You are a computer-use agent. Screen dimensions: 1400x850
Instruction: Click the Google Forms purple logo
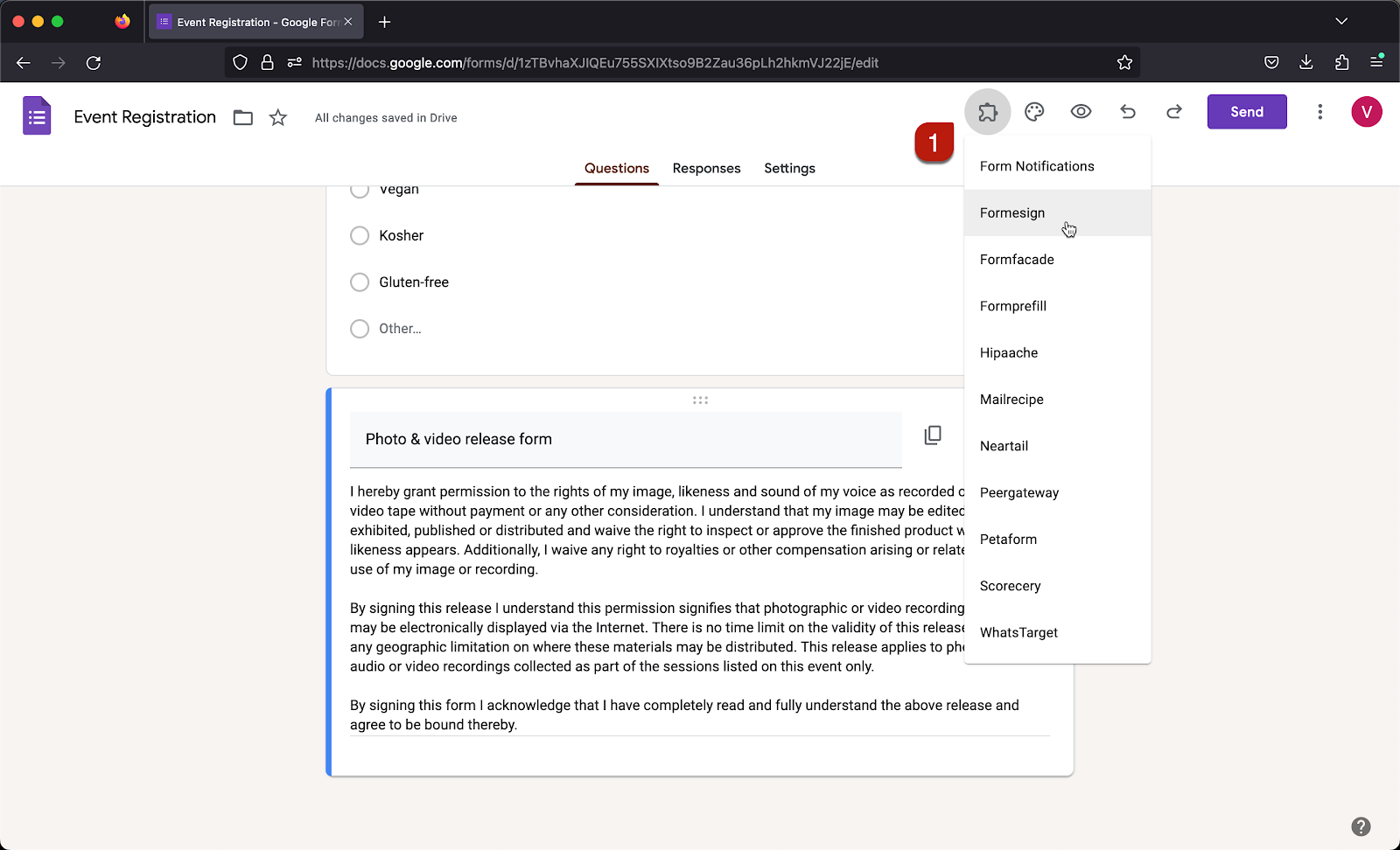[x=37, y=115]
